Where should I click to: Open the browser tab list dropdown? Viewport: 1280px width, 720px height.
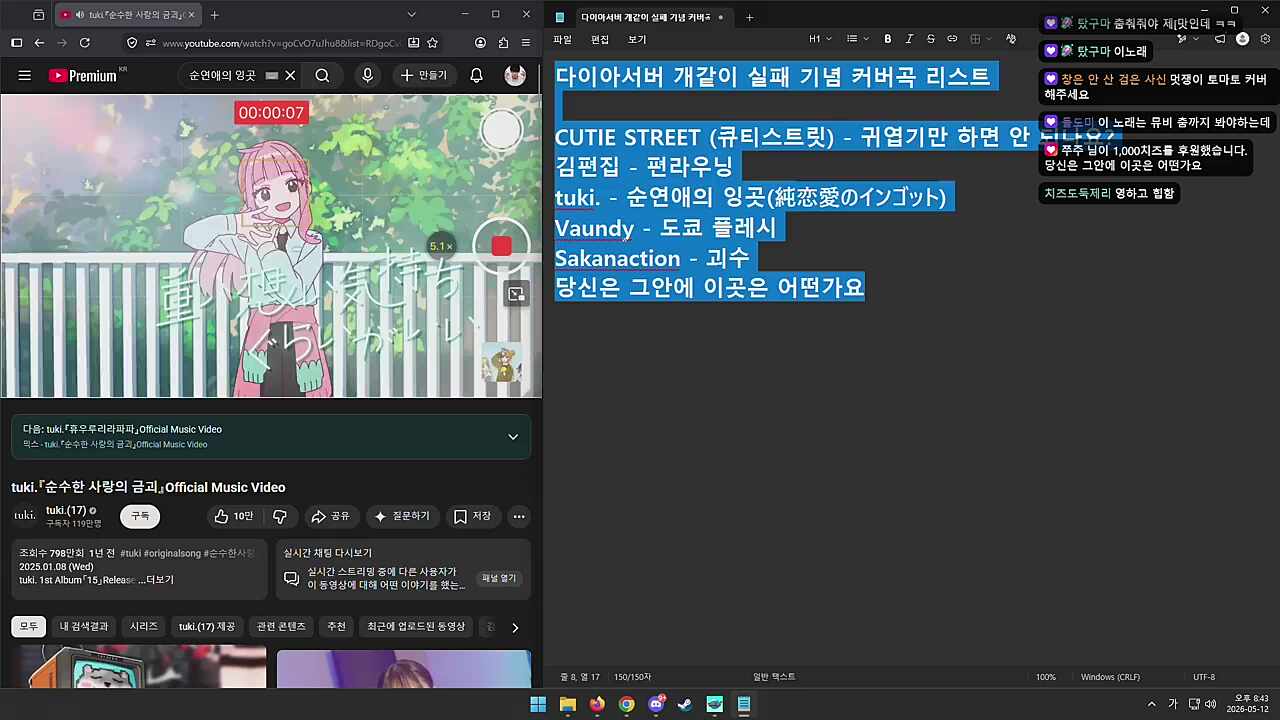click(411, 15)
